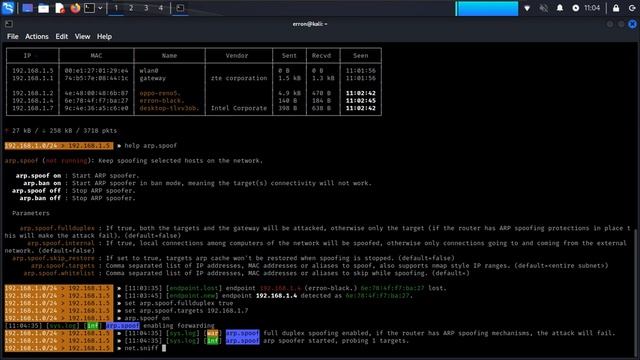Click the gateway name in table

(x=153, y=78)
